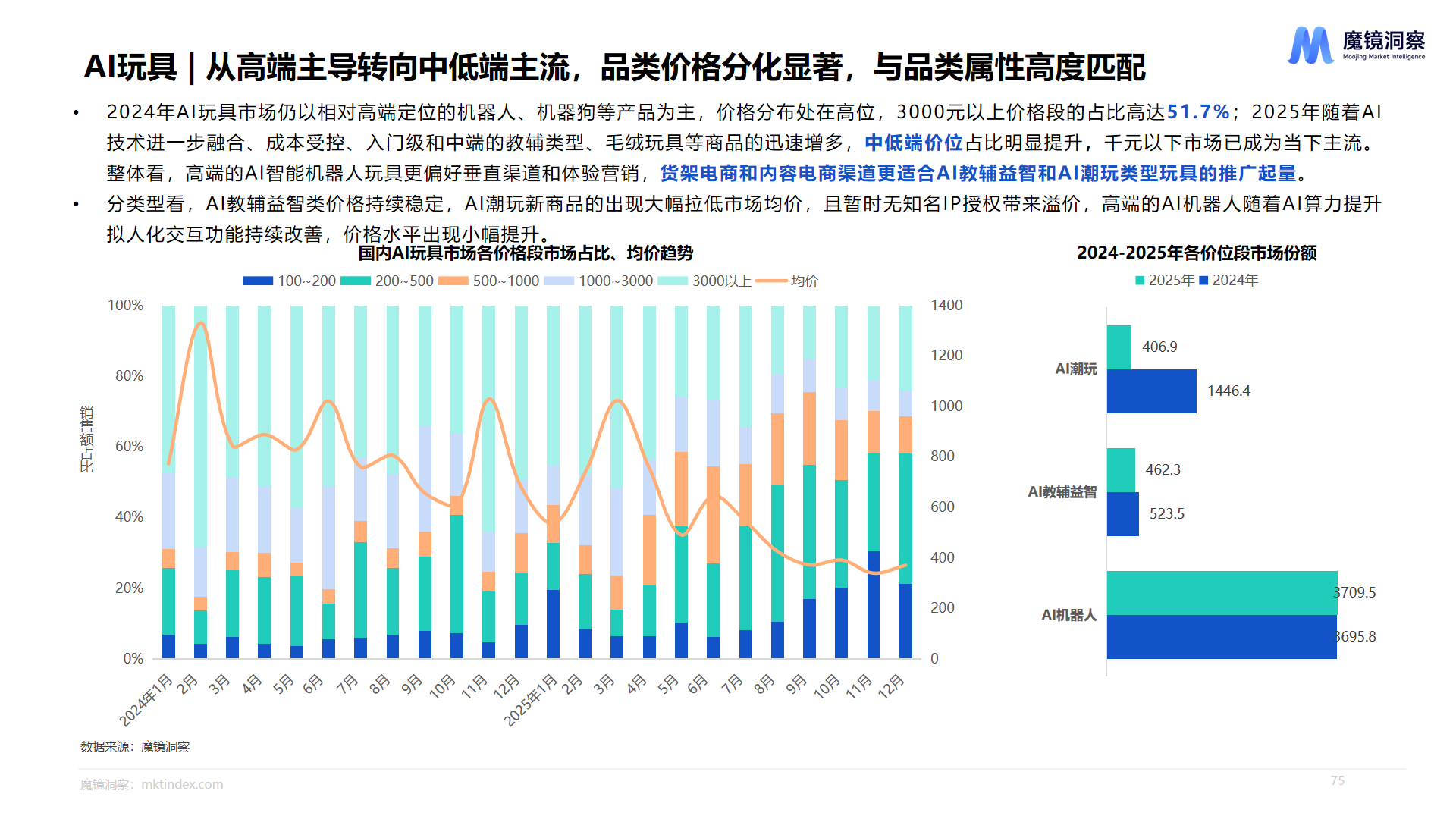Click the 均价 line legend marker
The width and height of the screenshot is (1456, 819).
pyautogui.click(x=771, y=281)
